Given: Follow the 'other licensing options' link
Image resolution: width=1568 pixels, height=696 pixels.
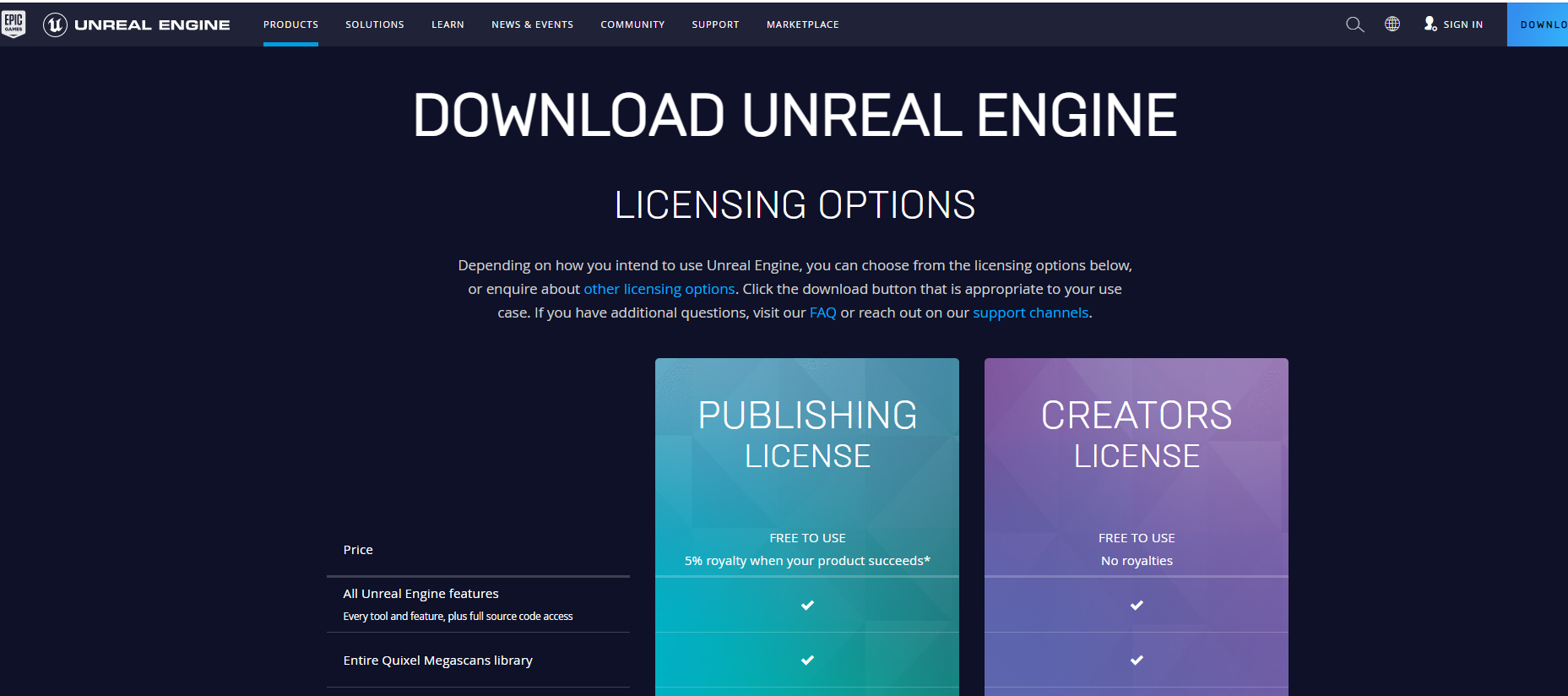Looking at the screenshot, I should tap(659, 289).
